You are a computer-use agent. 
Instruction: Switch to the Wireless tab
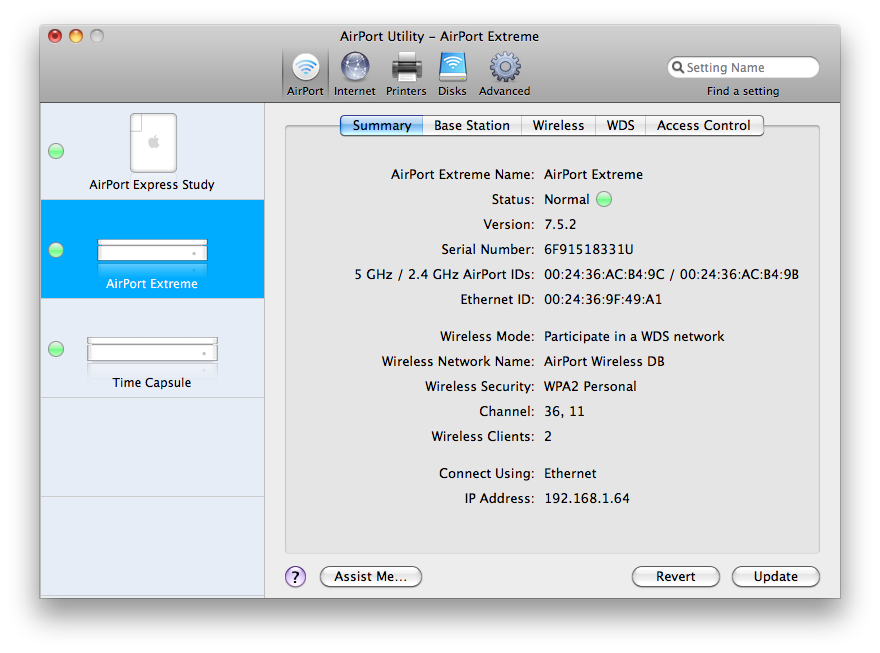coord(558,125)
